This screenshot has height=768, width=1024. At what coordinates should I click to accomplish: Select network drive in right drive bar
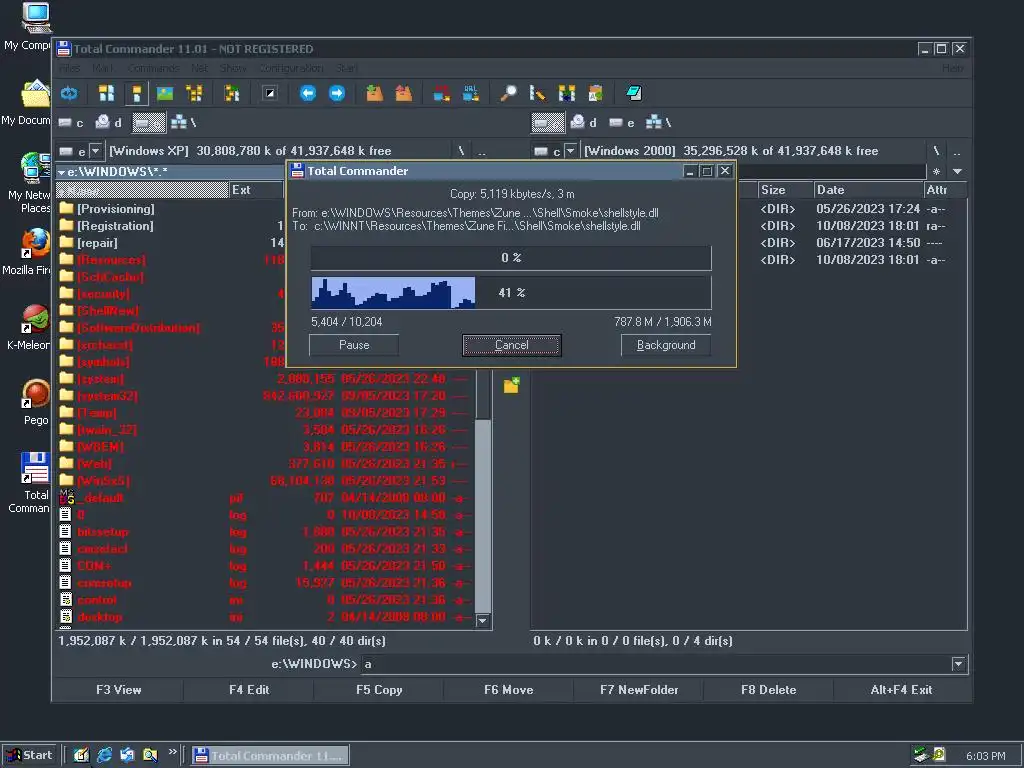[x=658, y=123]
